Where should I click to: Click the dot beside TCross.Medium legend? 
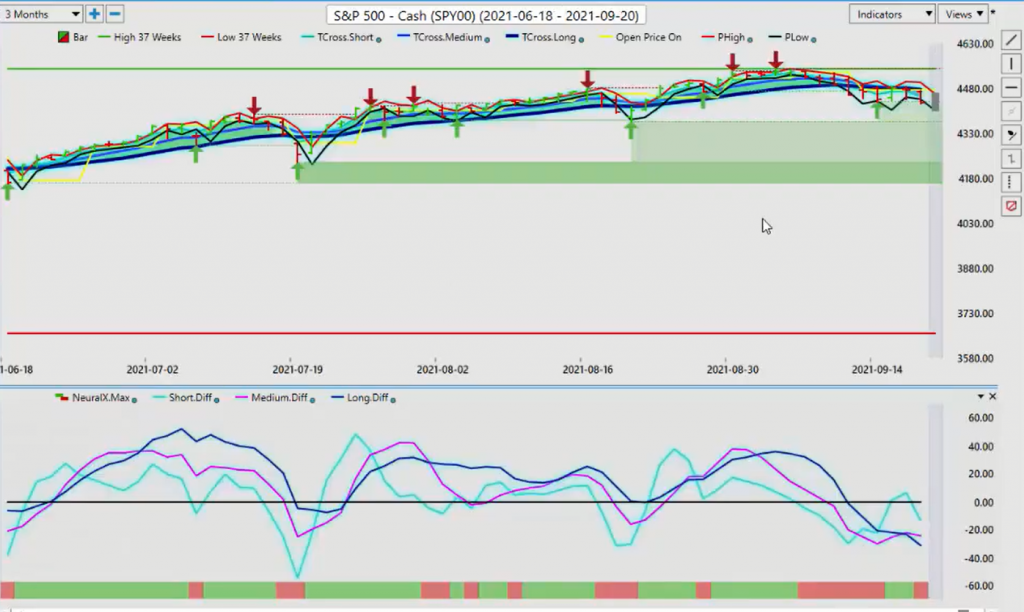(487, 39)
